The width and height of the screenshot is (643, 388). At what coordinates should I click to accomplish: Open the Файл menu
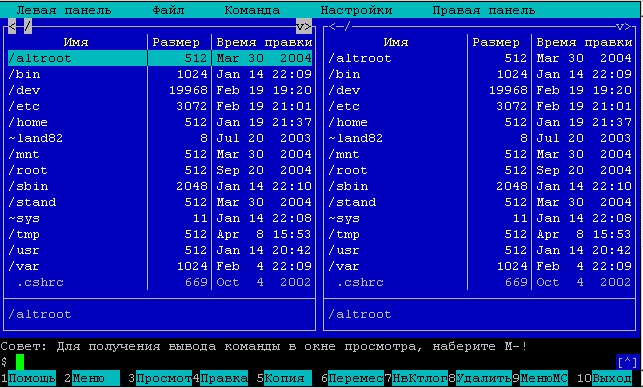click(x=168, y=10)
